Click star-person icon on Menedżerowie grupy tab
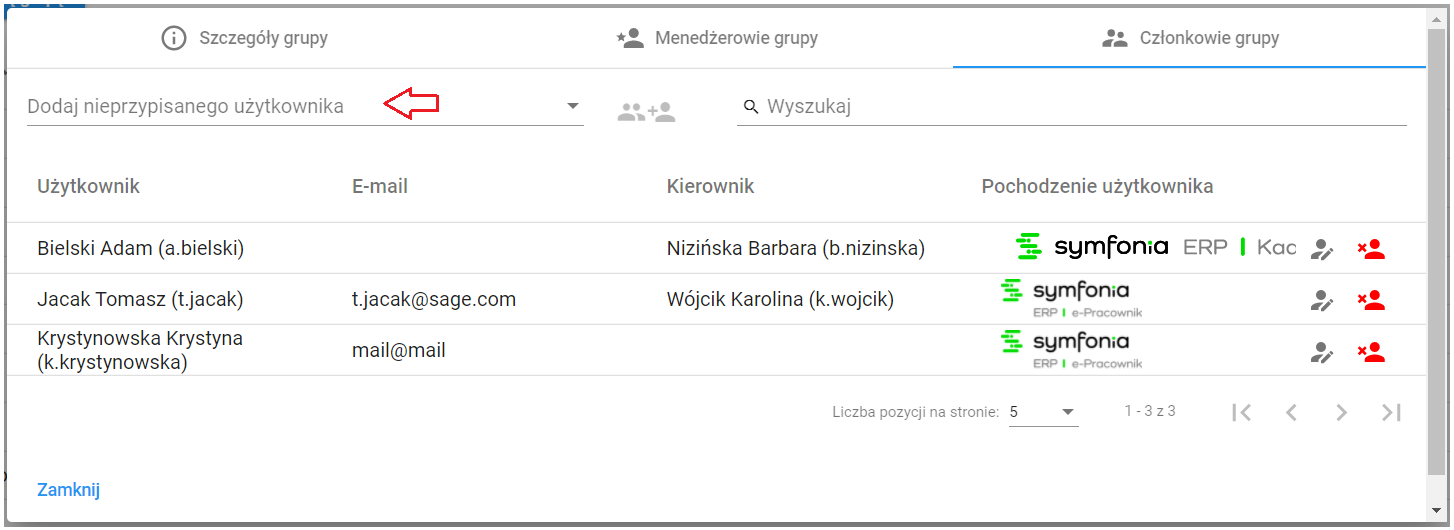Viewport: 1454px width, 530px height. (x=630, y=39)
